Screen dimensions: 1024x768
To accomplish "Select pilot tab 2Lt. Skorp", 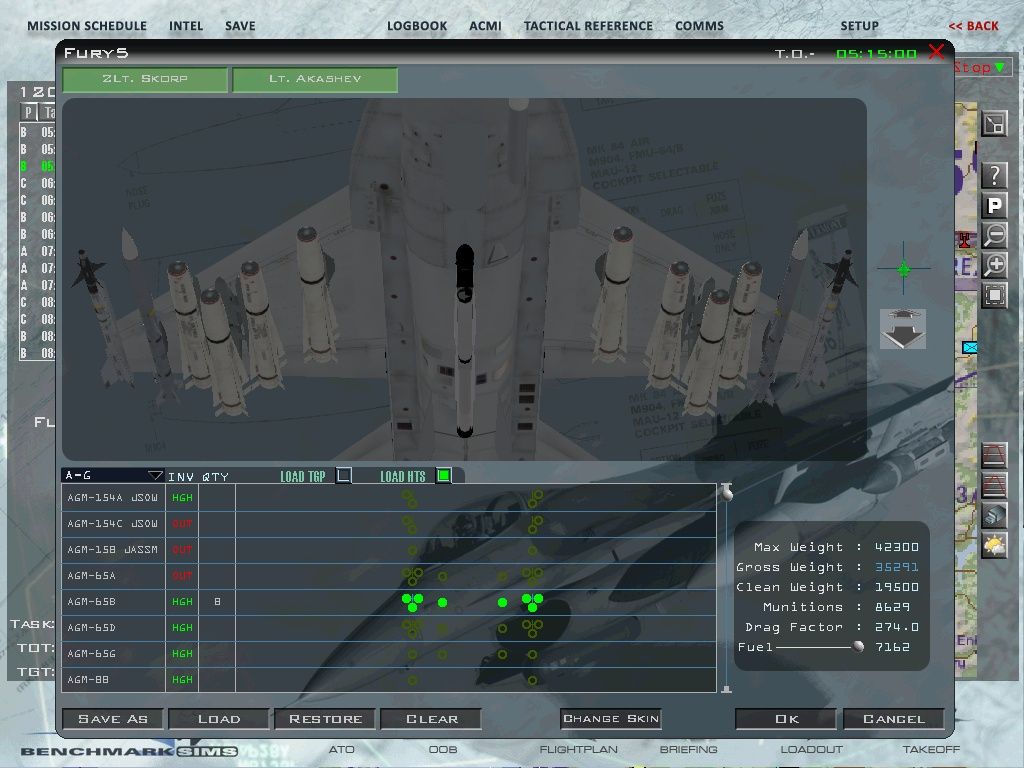I will point(145,79).
